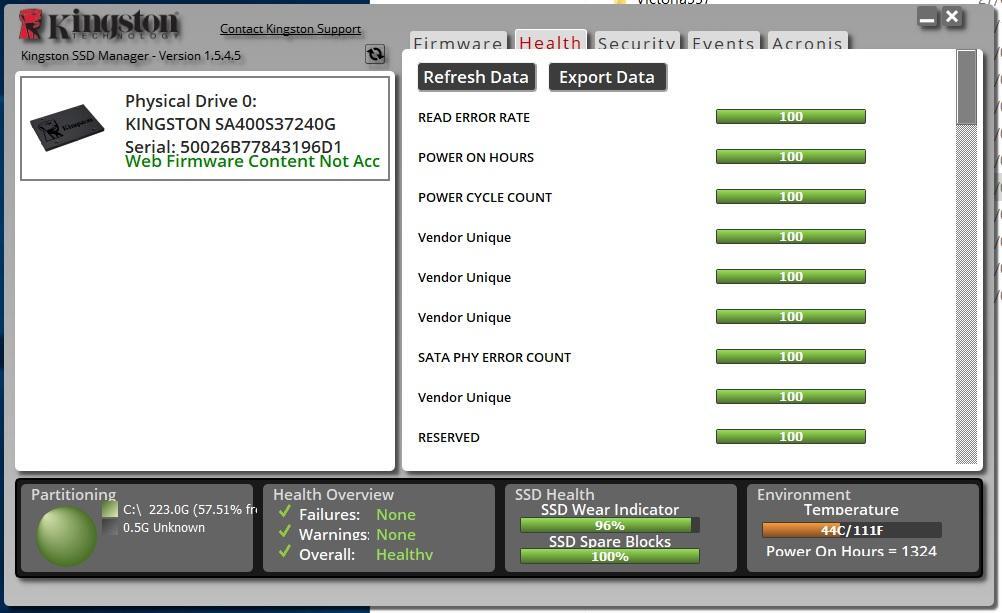Screen dimensions: 1002x613
Task: Click the Kingston logo
Action: pyautogui.click(x=98, y=25)
